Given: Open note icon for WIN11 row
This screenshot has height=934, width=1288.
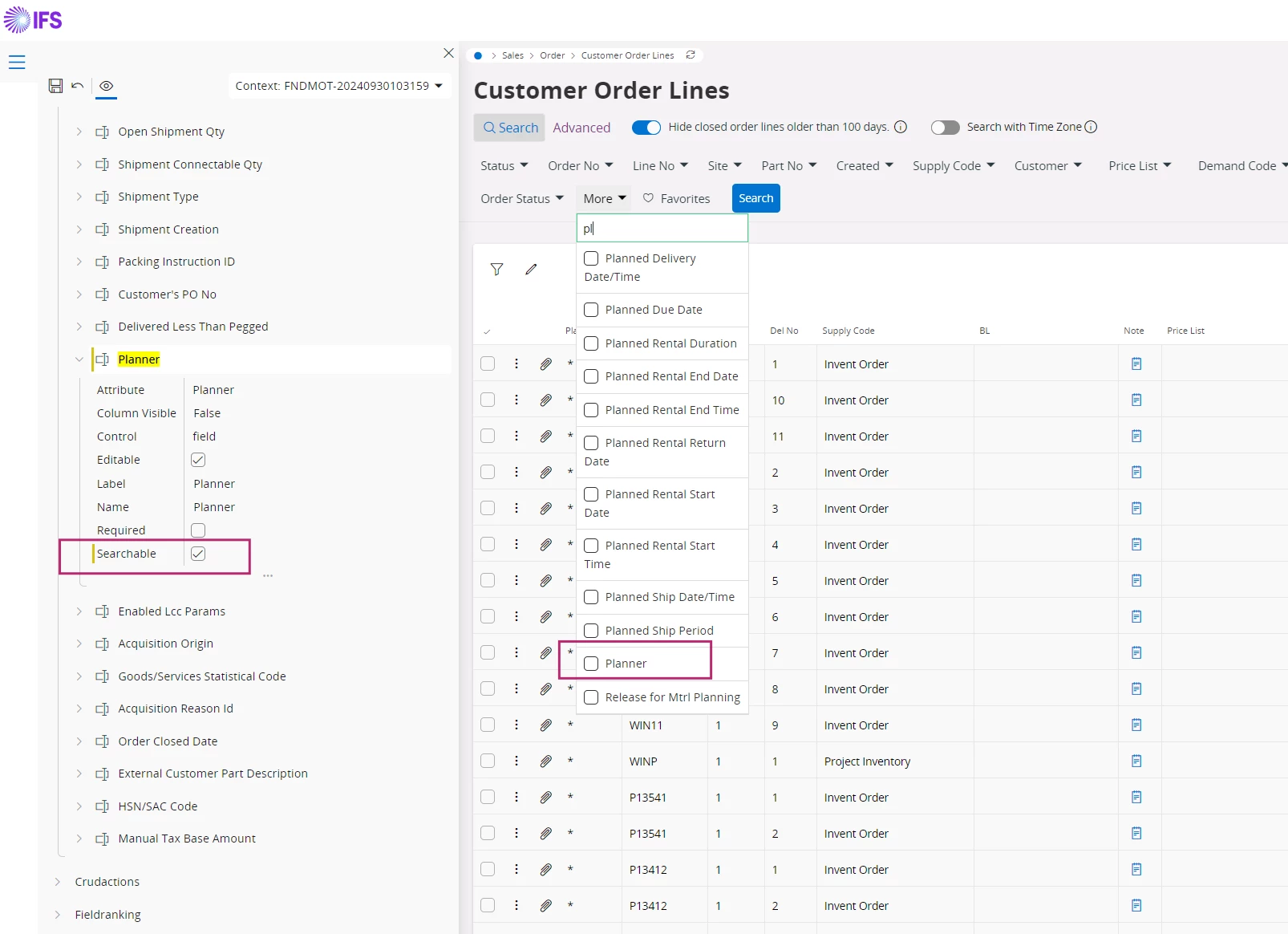Looking at the screenshot, I should 1136,725.
